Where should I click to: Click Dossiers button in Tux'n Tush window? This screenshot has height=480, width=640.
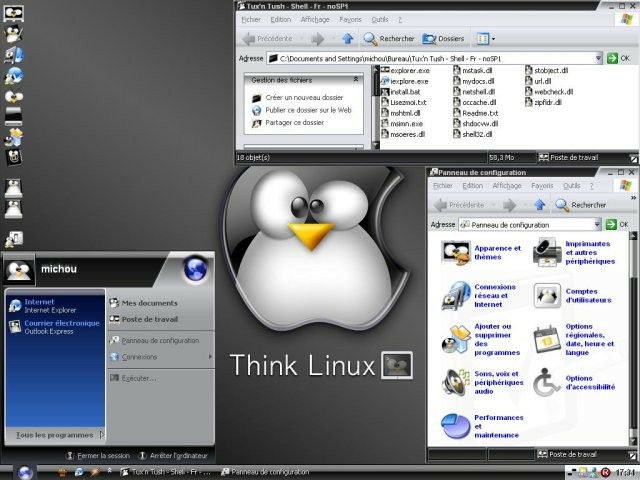coord(443,39)
